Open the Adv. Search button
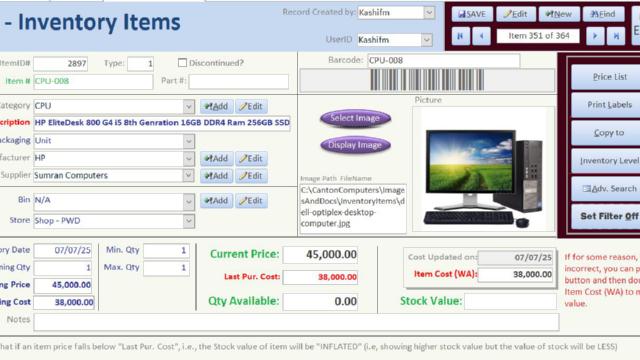 point(609,189)
